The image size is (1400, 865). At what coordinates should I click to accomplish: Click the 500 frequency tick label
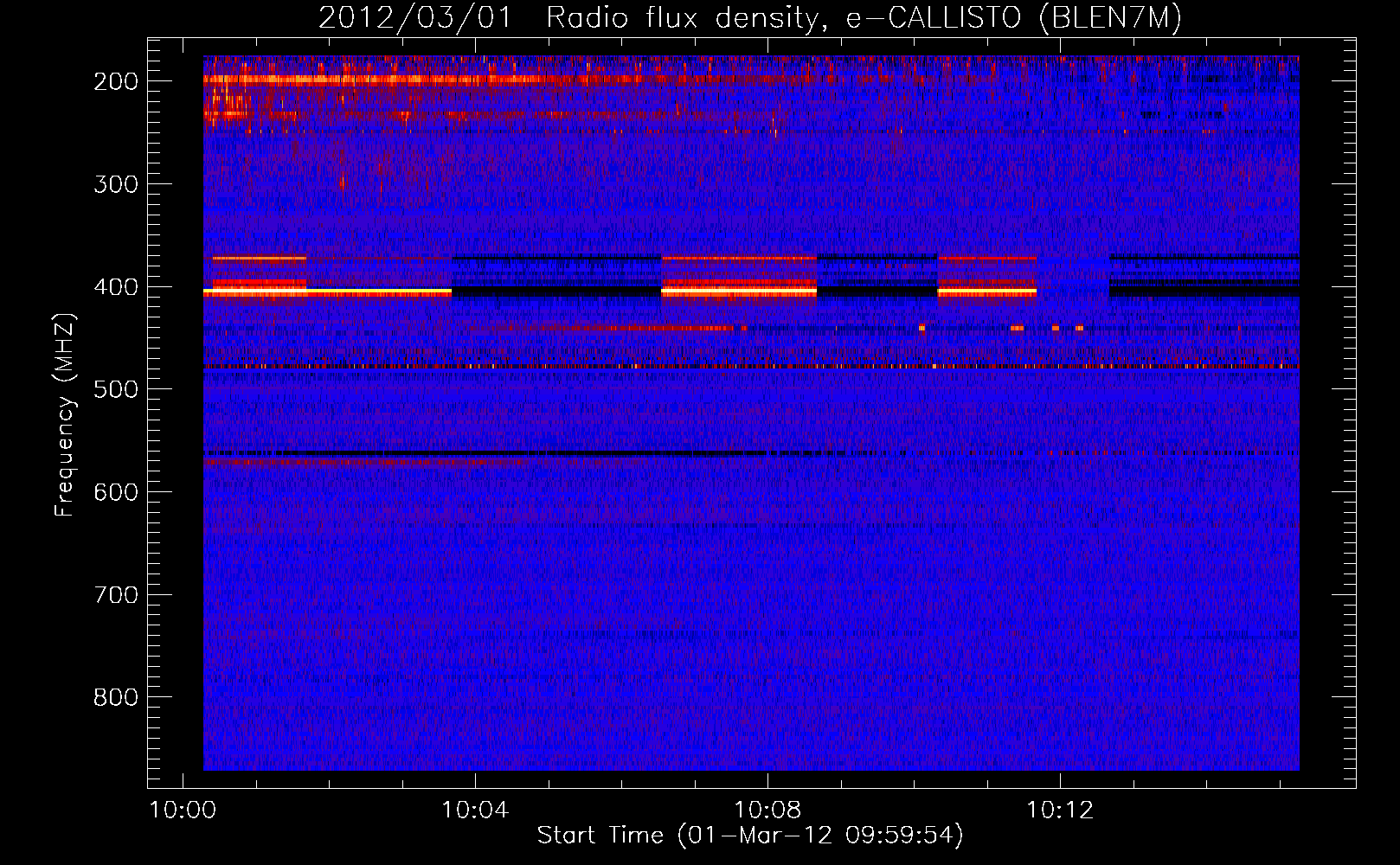point(116,389)
